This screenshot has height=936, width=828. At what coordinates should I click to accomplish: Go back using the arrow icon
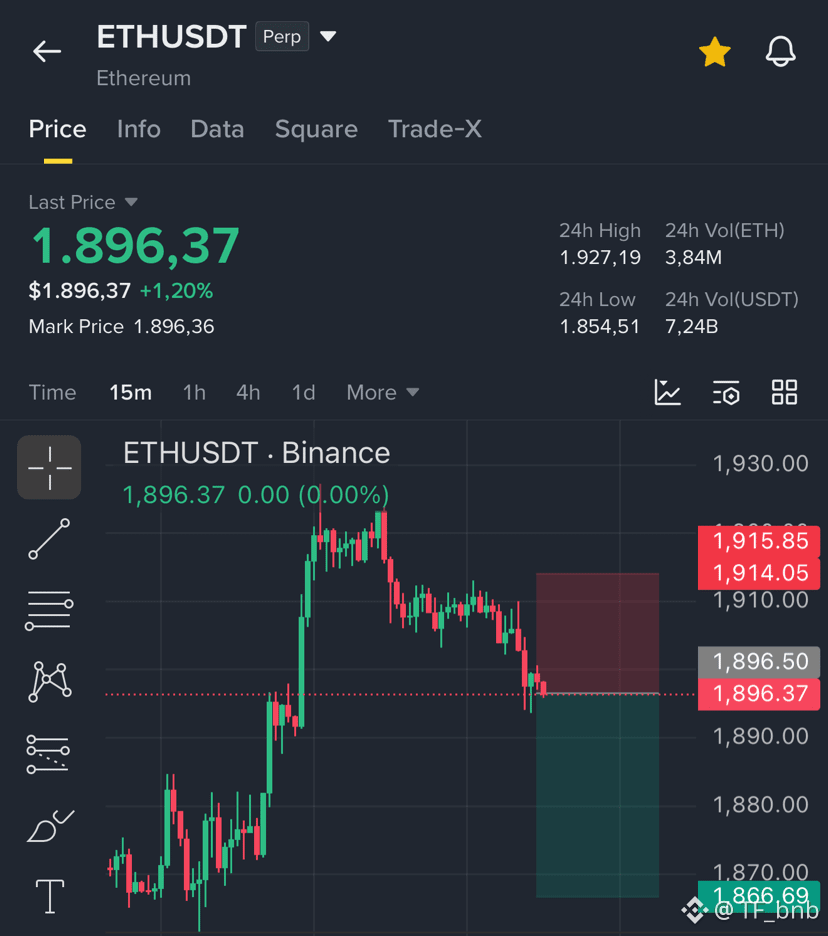pyautogui.click(x=47, y=51)
